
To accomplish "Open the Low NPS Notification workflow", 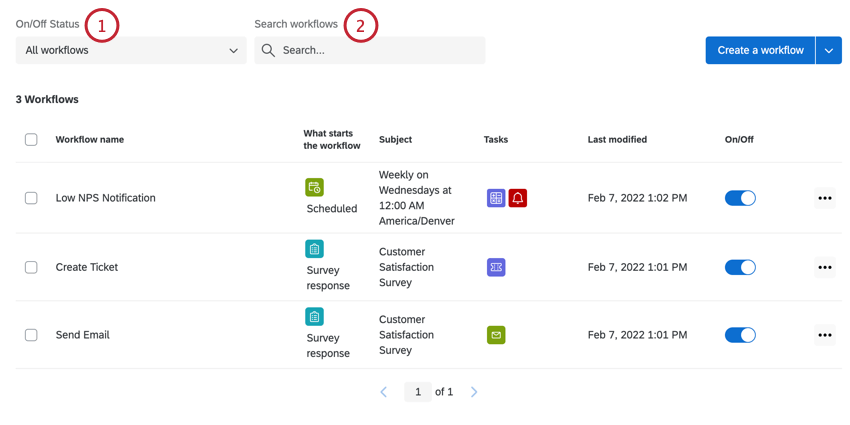I will tap(106, 198).
